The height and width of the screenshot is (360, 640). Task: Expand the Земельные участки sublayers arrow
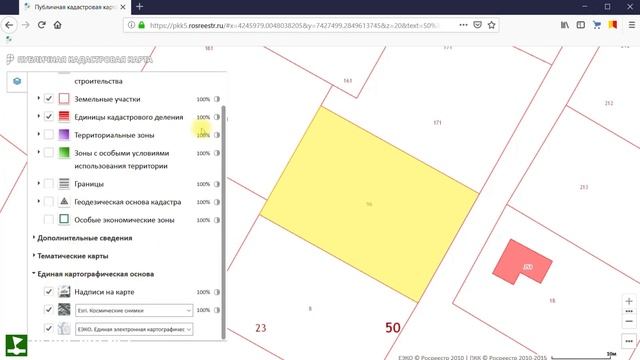[39, 98]
